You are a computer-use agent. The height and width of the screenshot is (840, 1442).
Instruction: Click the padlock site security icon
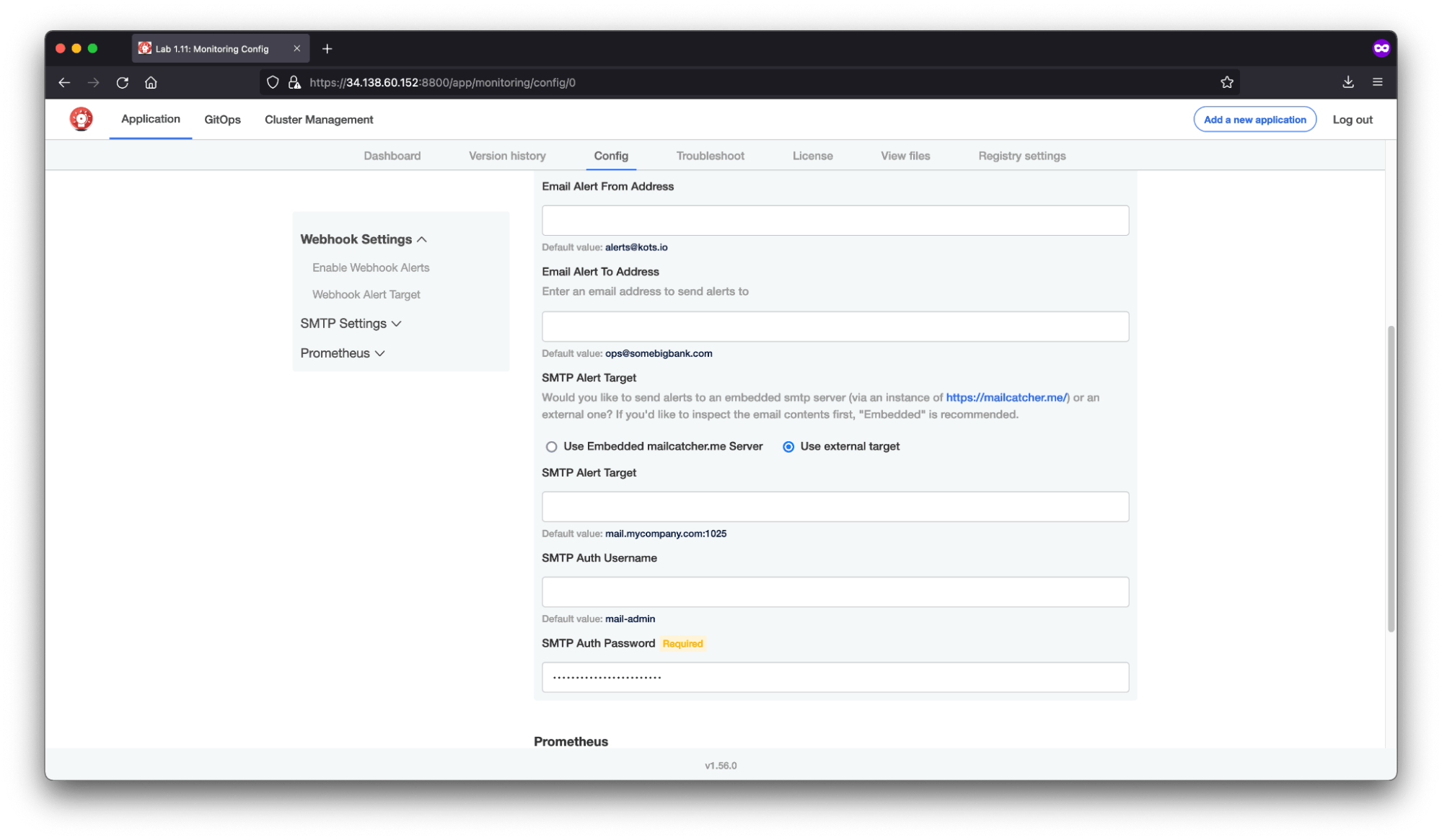click(x=294, y=82)
